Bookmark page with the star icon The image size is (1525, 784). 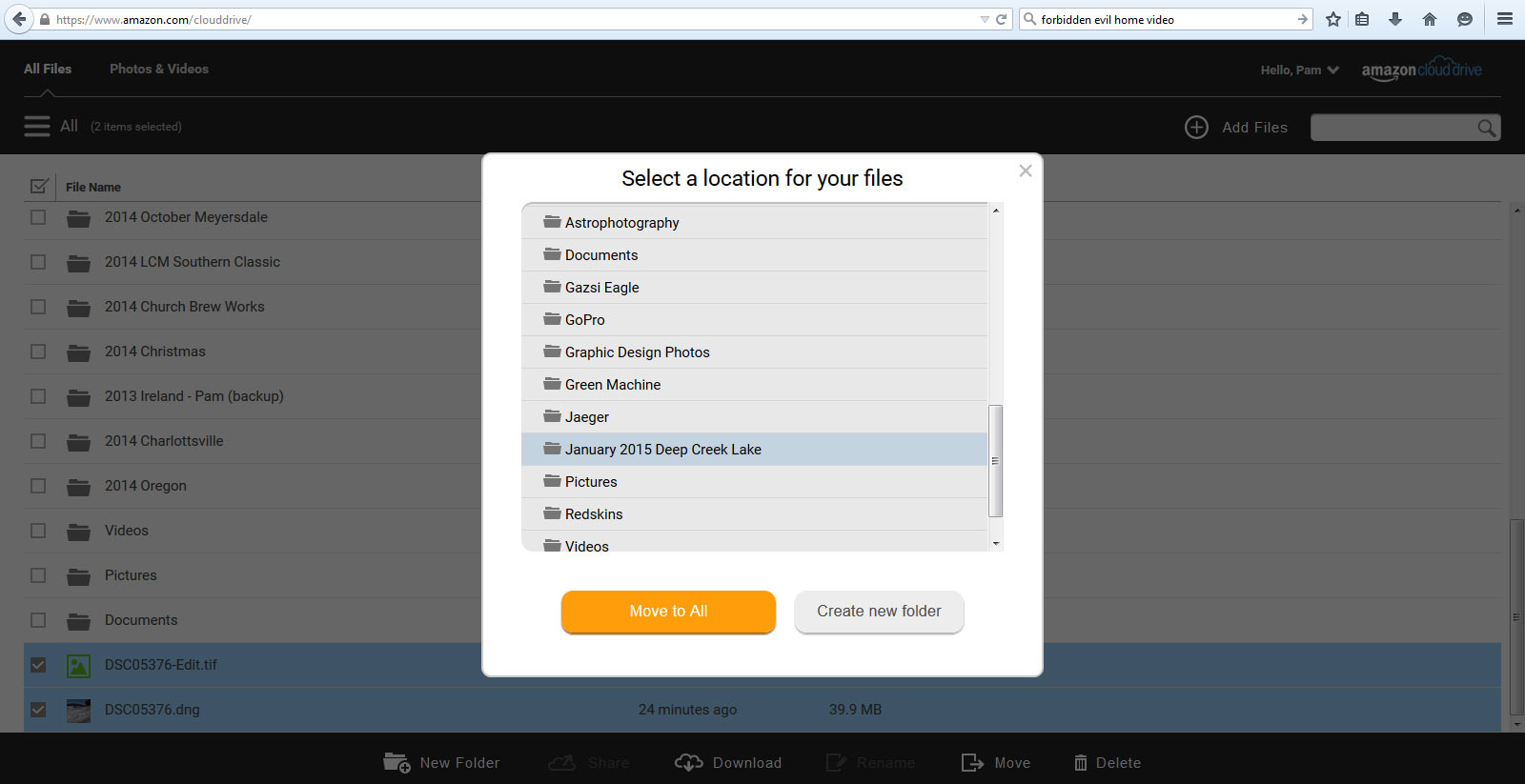pyautogui.click(x=1332, y=19)
